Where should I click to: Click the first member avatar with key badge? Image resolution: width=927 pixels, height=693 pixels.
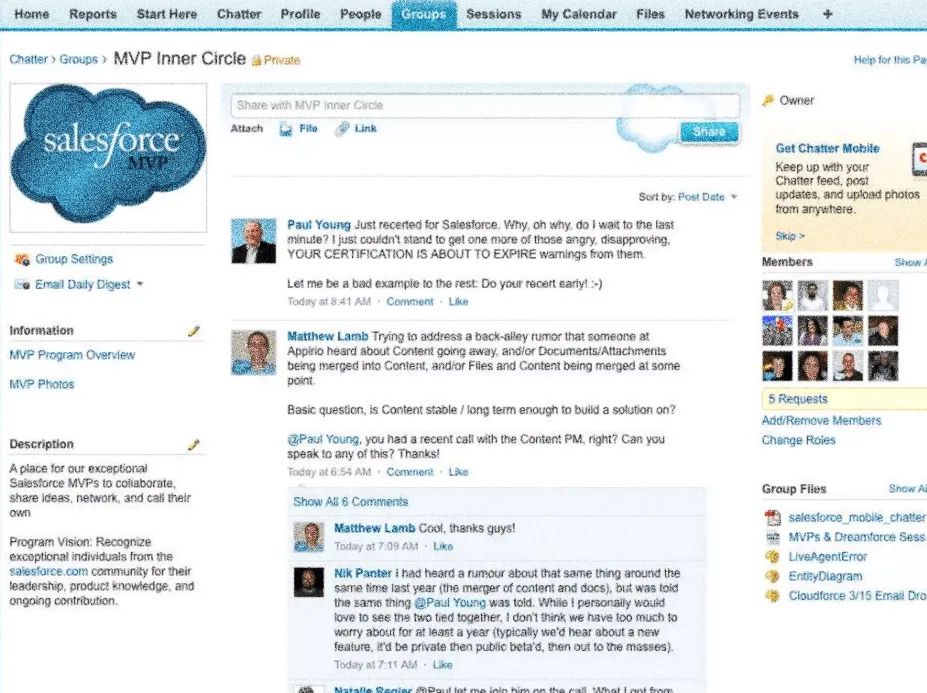777,296
